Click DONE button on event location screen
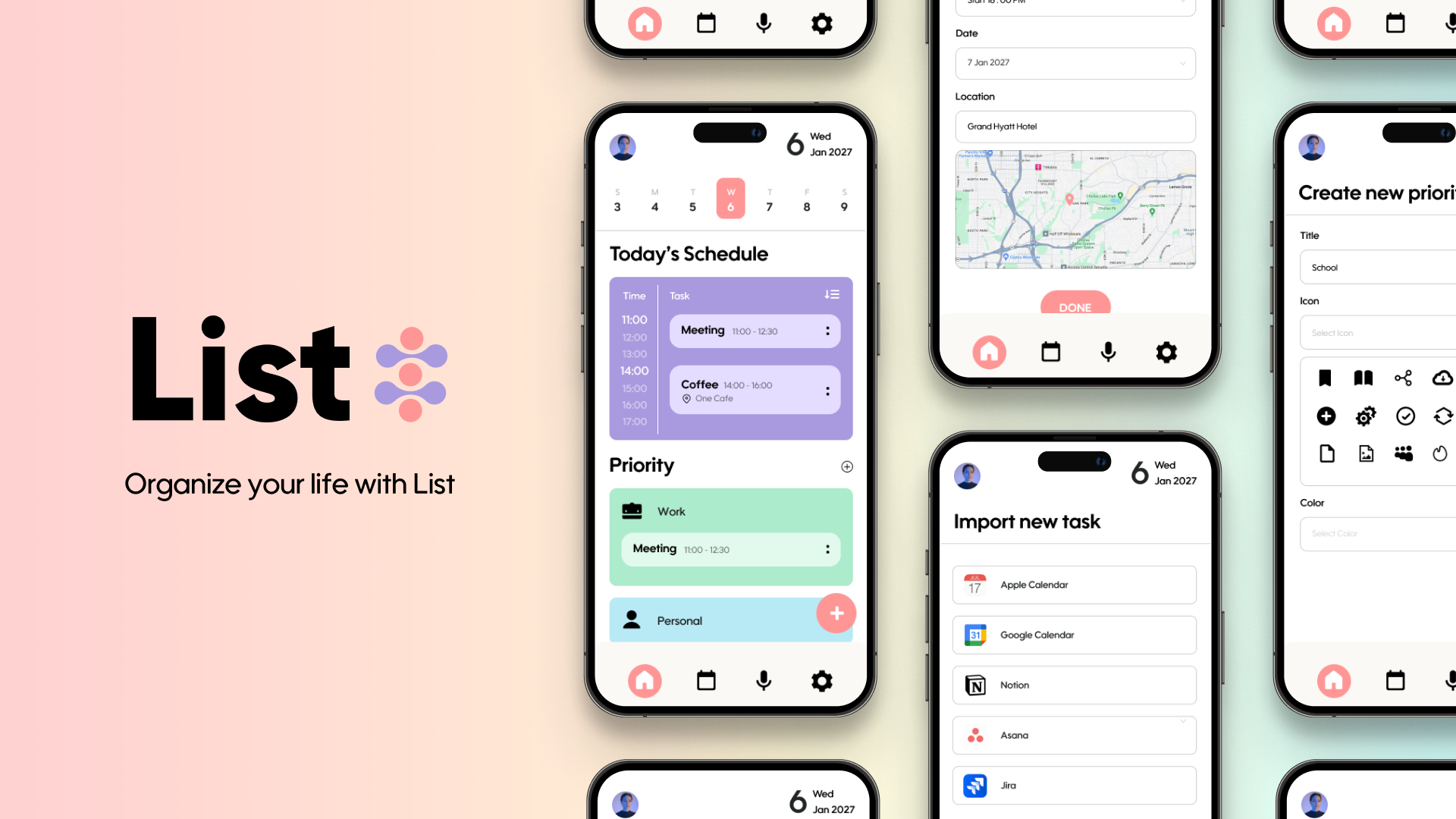The image size is (1456, 819). pyautogui.click(x=1075, y=306)
